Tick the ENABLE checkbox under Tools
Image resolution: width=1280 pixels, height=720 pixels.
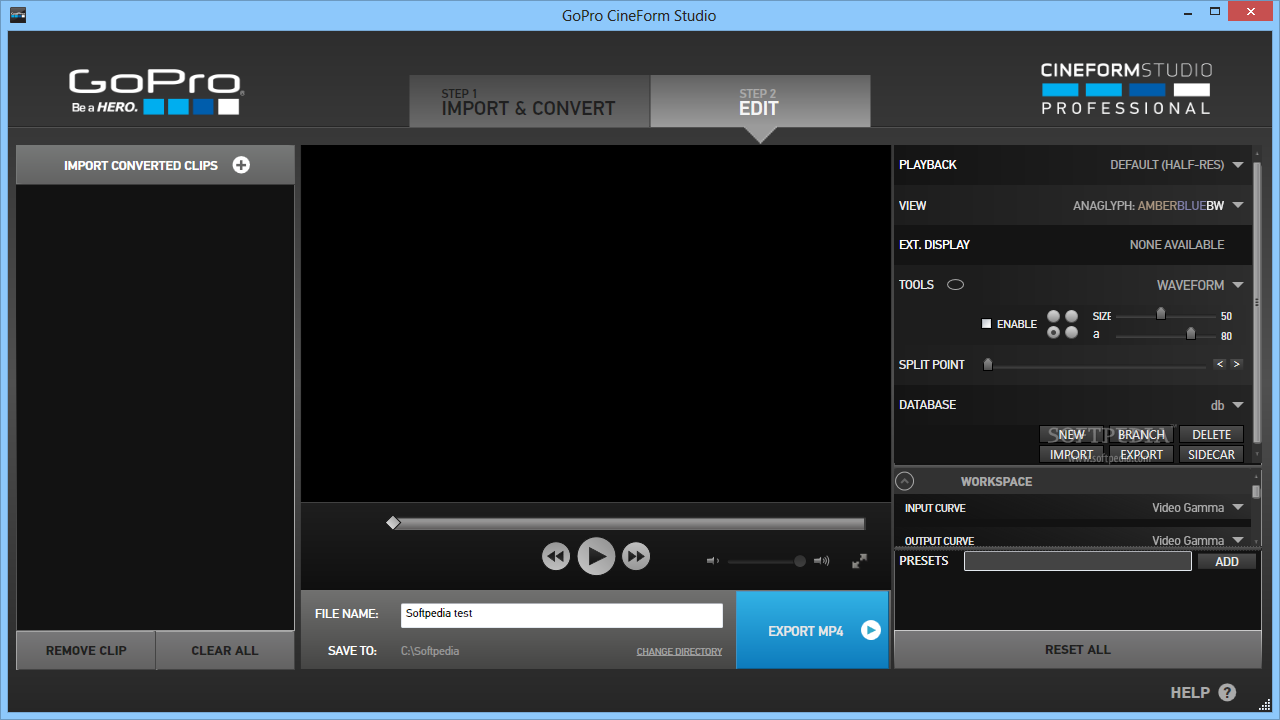[x=986, y=323]
